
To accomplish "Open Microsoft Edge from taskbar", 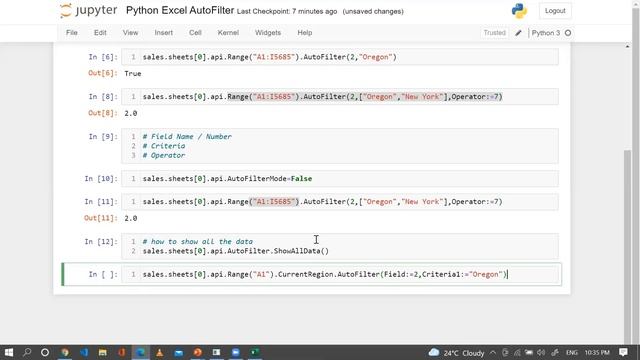I will 140,352.
